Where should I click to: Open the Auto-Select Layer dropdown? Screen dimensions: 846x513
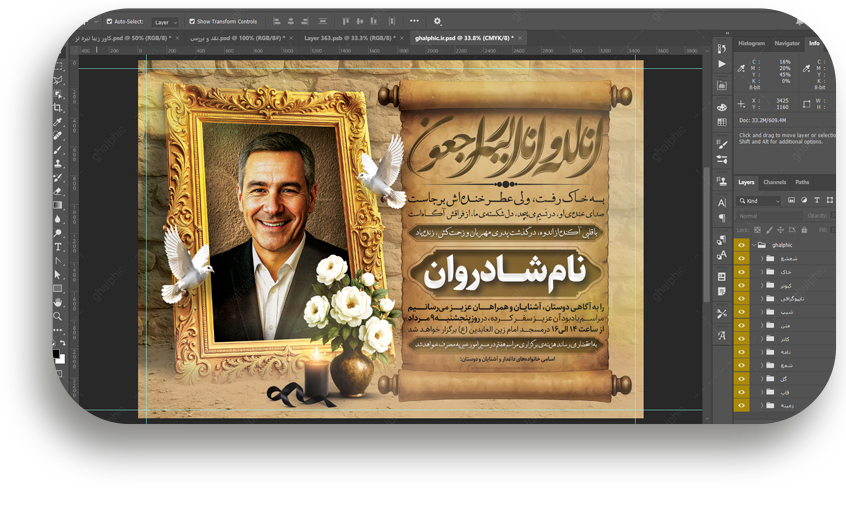[166, 21]
